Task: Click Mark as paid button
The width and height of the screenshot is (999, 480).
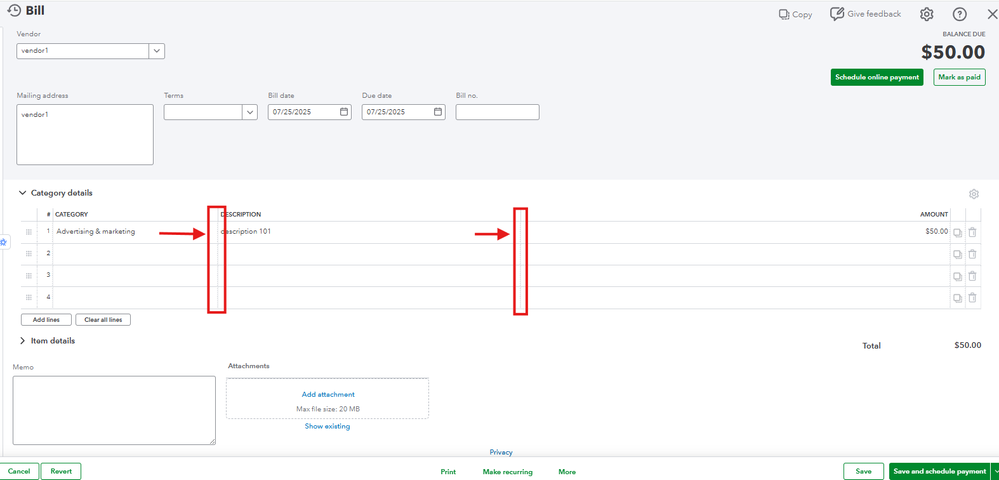Action: pyautogui.click(x=959, y=77)
